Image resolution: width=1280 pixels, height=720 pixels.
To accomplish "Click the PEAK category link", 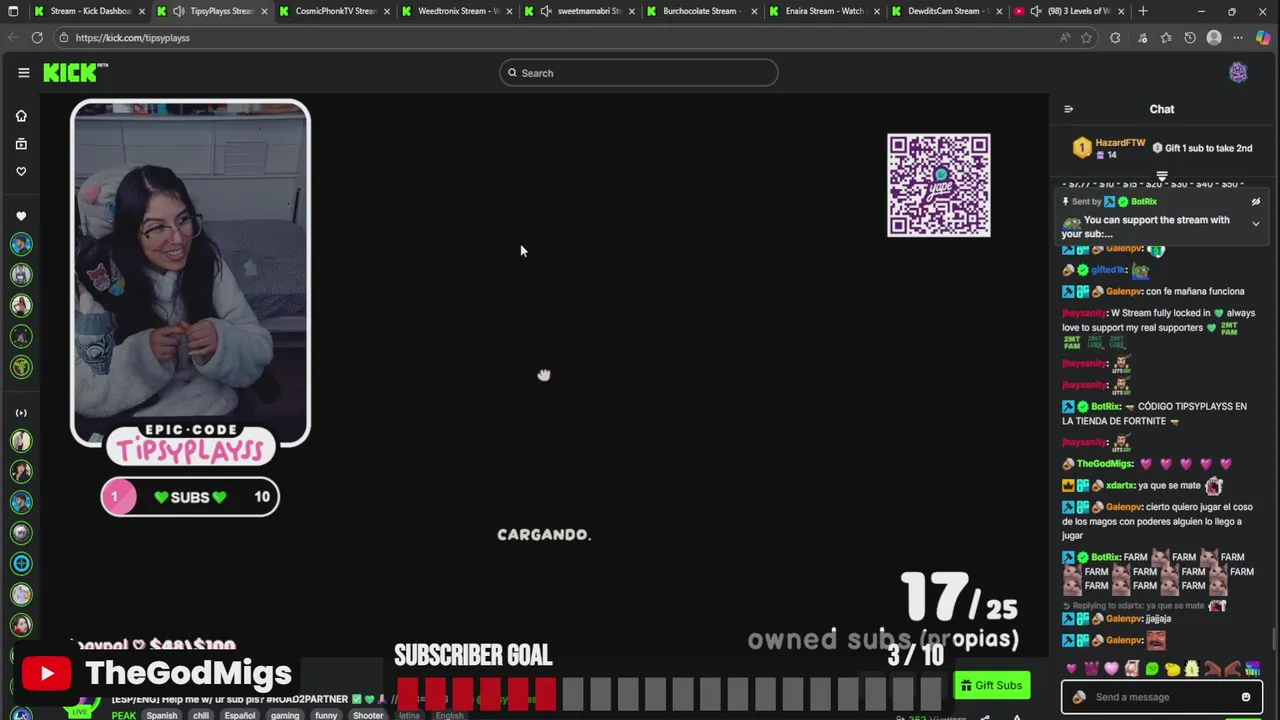I will 124,715.
